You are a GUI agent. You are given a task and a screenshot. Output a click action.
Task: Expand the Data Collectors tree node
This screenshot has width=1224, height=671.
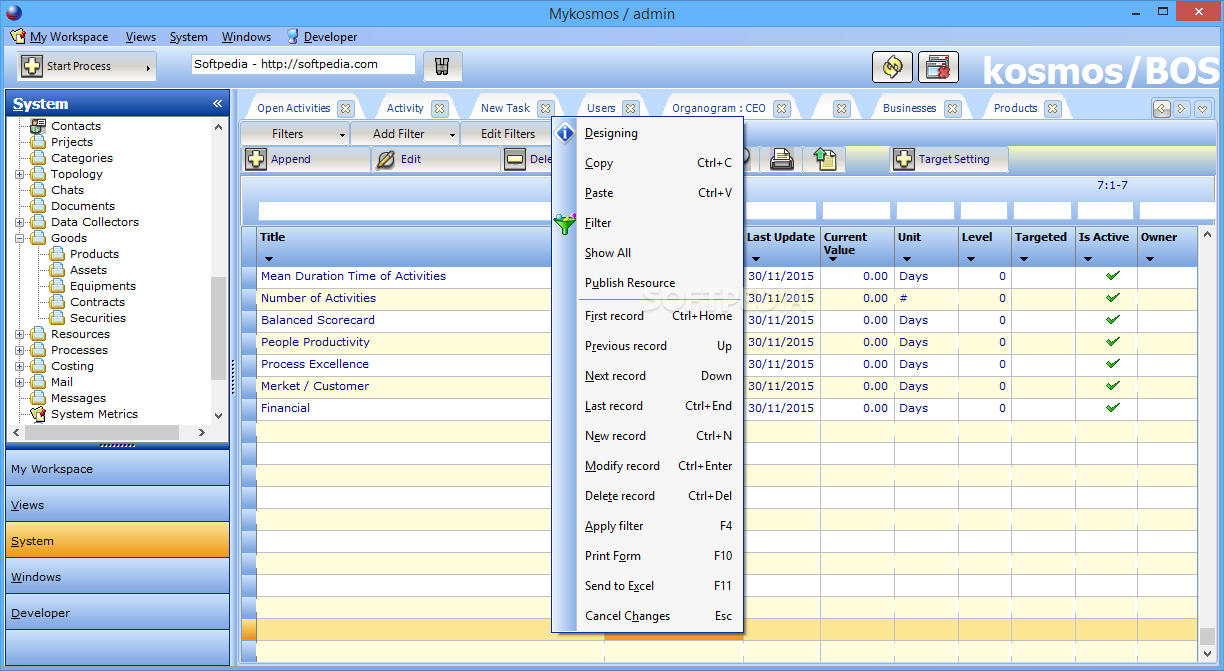[20, 222]
